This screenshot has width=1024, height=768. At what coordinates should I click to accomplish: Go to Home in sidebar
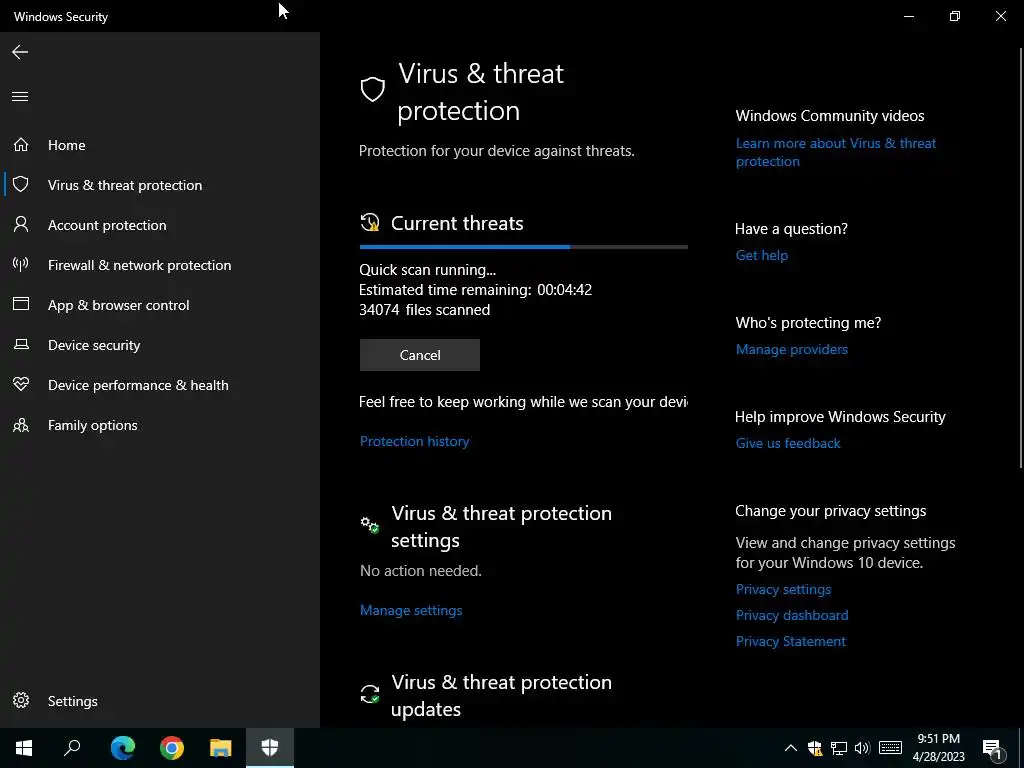(x=67, y=145)
